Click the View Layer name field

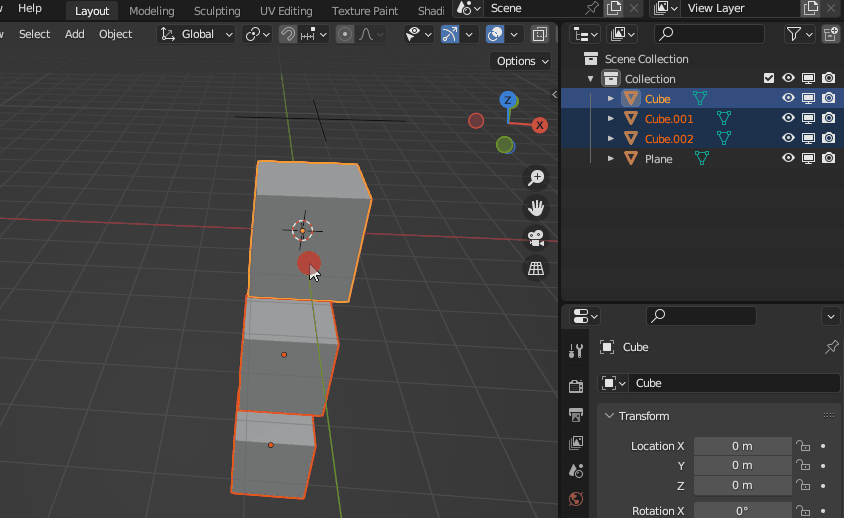pyautogui.click(x=740, y=8)
